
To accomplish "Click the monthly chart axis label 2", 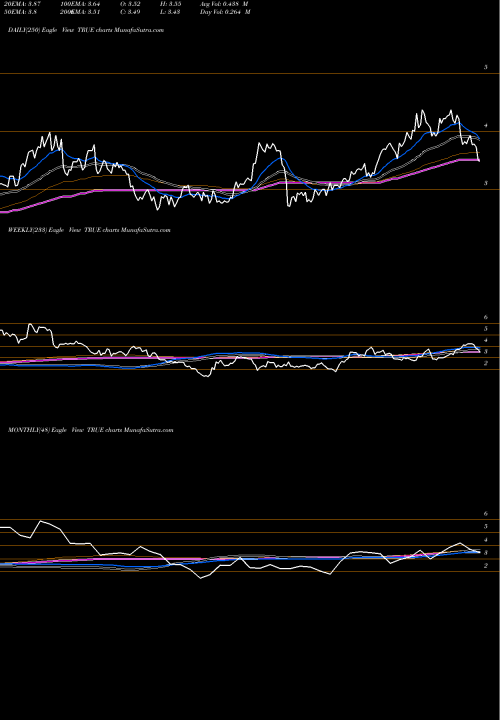I will coord(486,566).
